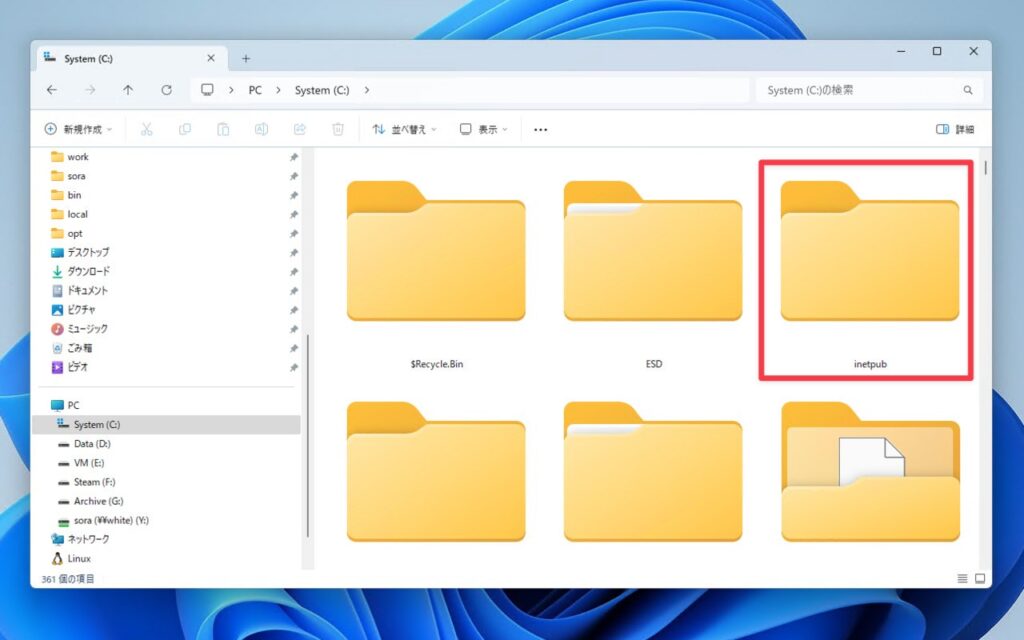
Task: Click PC in the address bar breadcrumb
Action: [x=255, y=90]
